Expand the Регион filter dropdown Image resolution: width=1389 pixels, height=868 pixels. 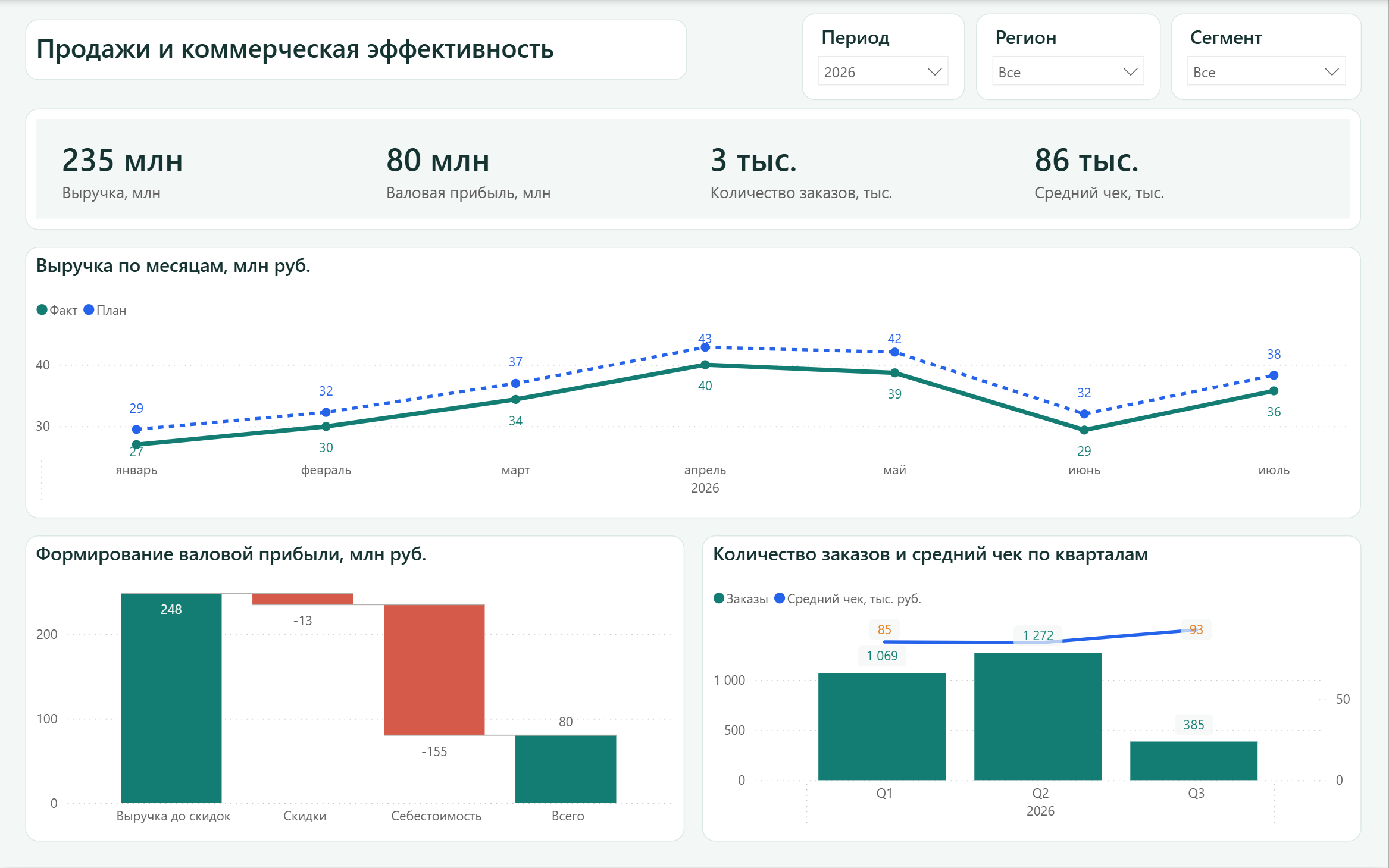pos(1068,72)
